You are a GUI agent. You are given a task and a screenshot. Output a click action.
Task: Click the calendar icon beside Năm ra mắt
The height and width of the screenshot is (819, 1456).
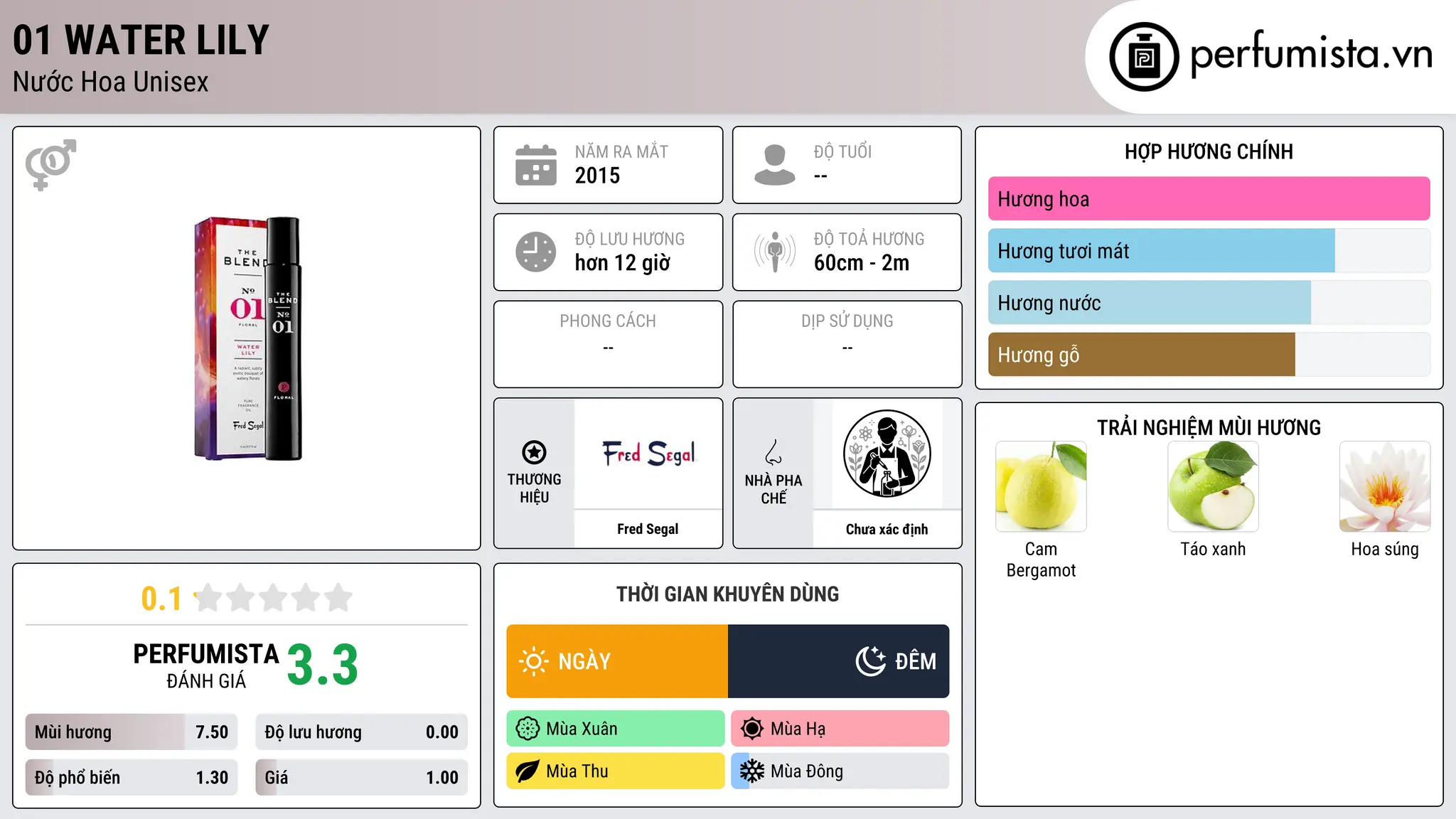pyautogui.click(x=536, y=165)
